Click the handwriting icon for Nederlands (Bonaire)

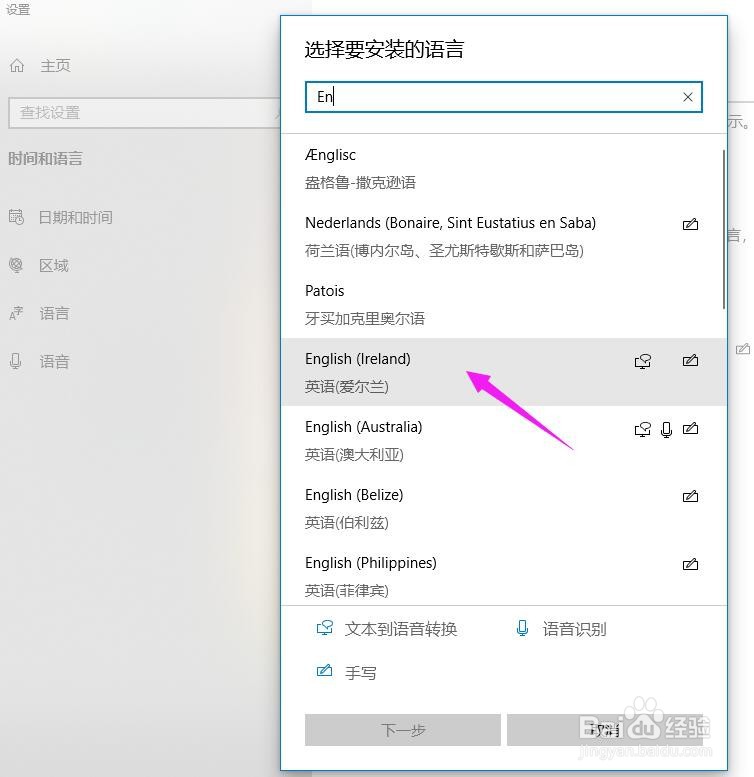click(690, 224)
